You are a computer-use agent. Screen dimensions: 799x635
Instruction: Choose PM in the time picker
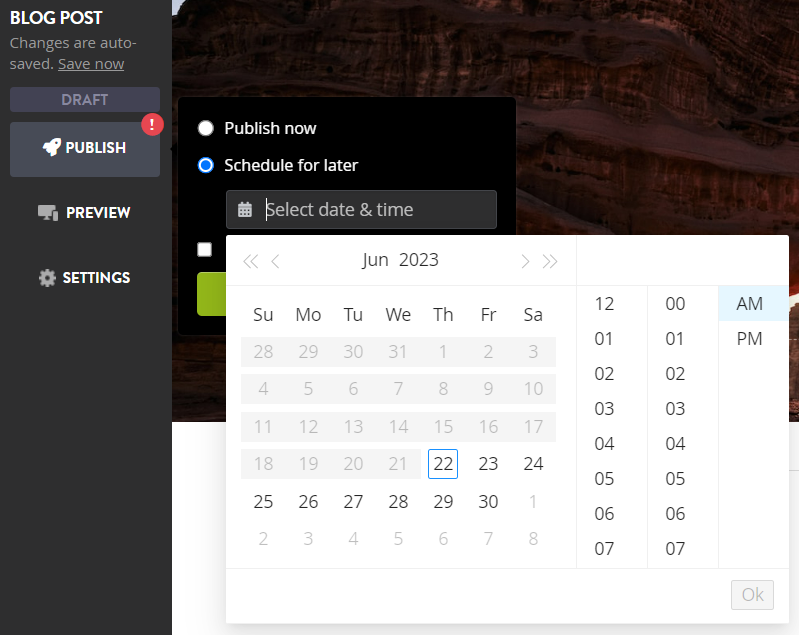(749, 339)
